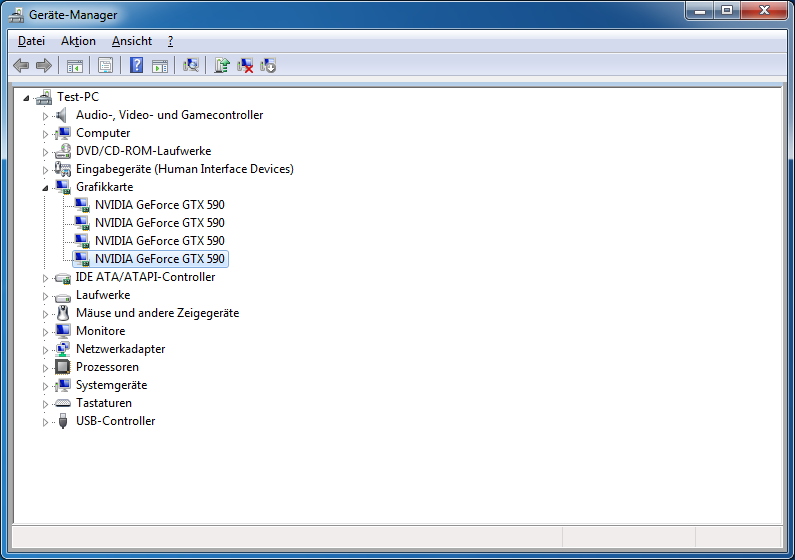795x560 pixels.
Task: Open the Datei menu
Action: click(31, 41)
